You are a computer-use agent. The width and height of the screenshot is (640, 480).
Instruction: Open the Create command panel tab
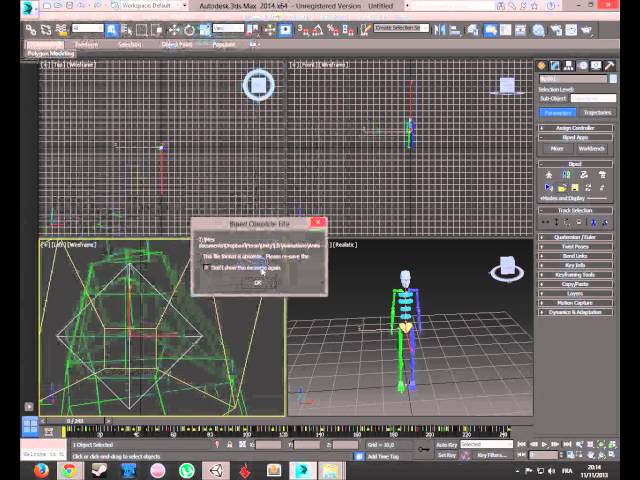tap(542, 66)
